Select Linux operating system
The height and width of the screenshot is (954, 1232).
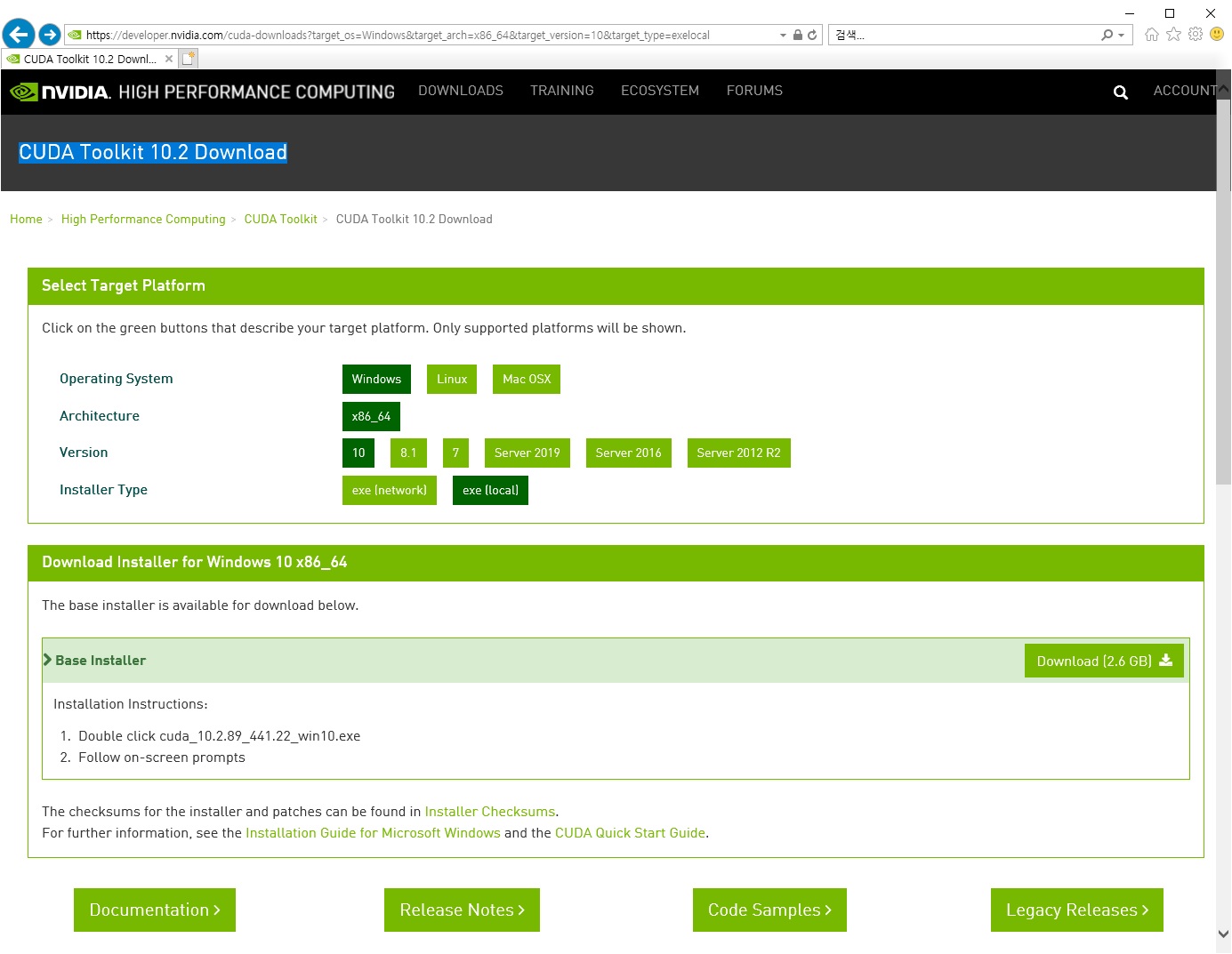(x=452, y=379)
